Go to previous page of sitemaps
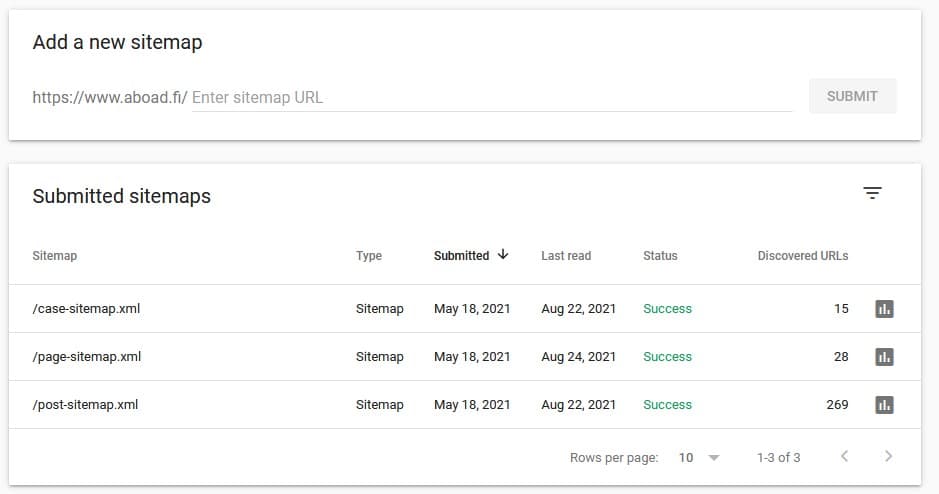Screen dimensions: 939x494 844,457
